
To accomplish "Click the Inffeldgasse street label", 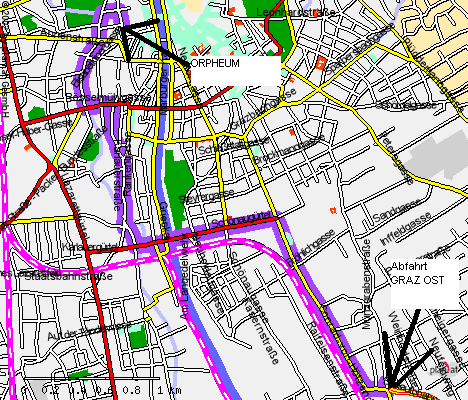I will 406,229.
